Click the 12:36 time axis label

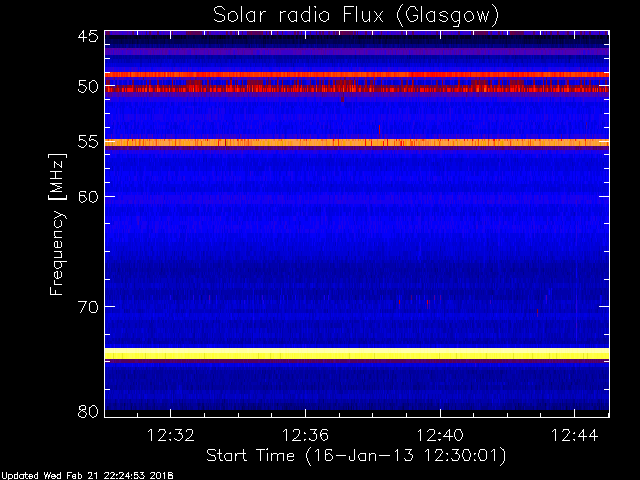click(x=305, y=435)
